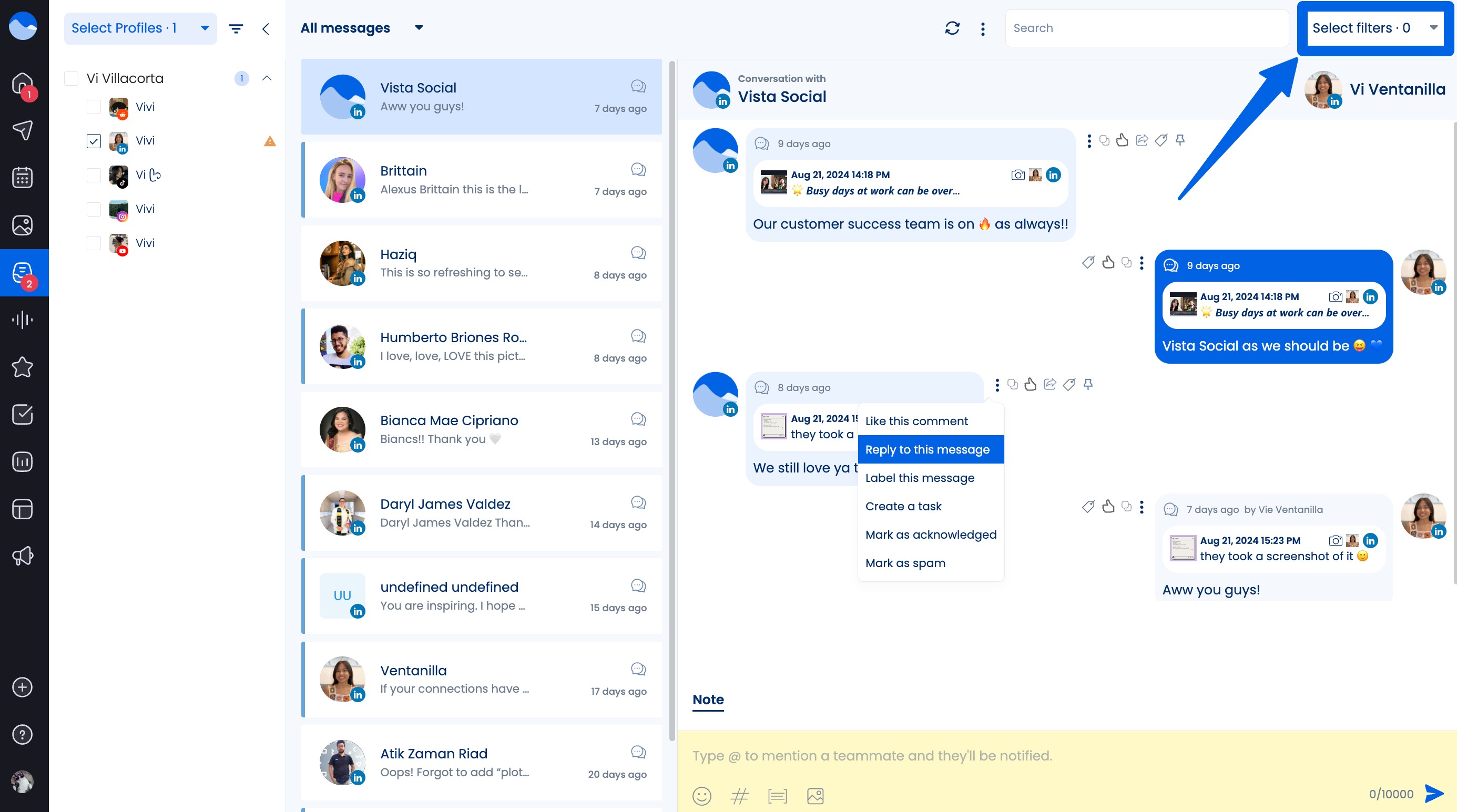This screenshot has width=1457, height=812.
Task: Like the comment using the thumbs-up icon
Action: tap(1123, 141)
